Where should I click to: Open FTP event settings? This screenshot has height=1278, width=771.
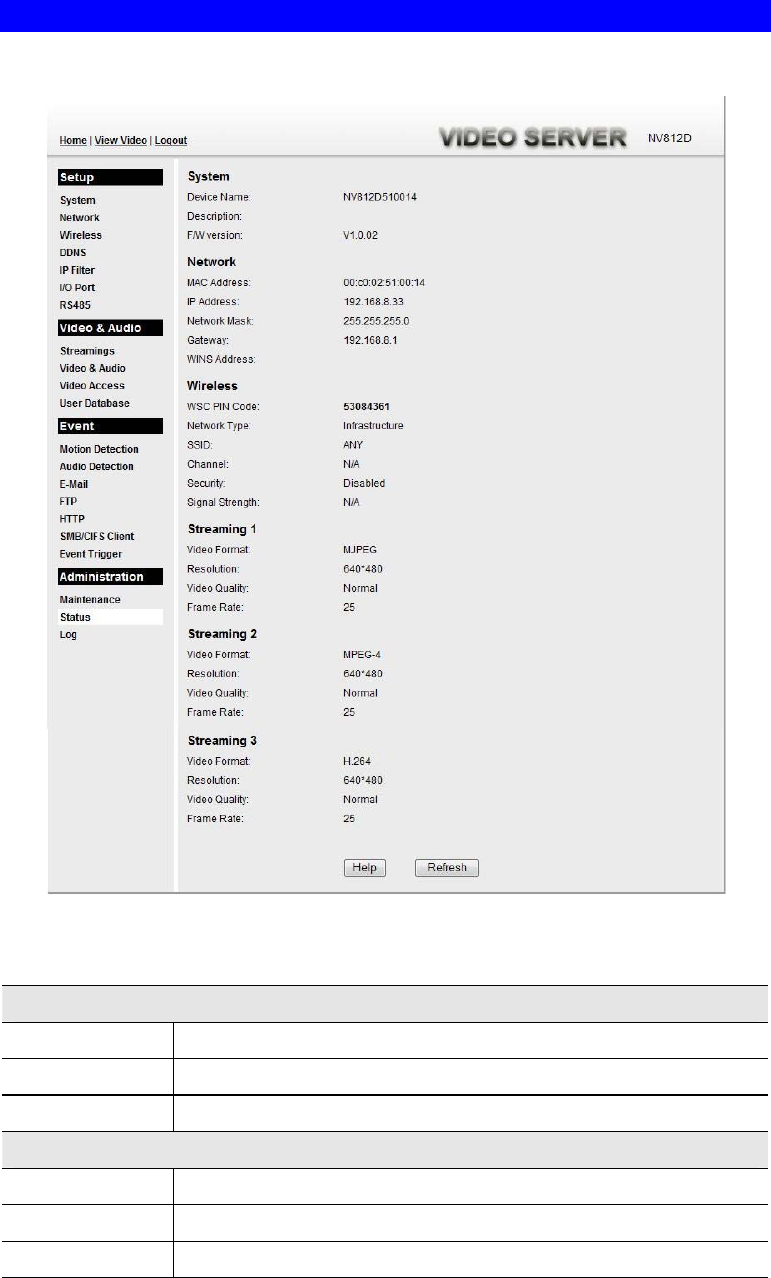(x=68, y=502)
